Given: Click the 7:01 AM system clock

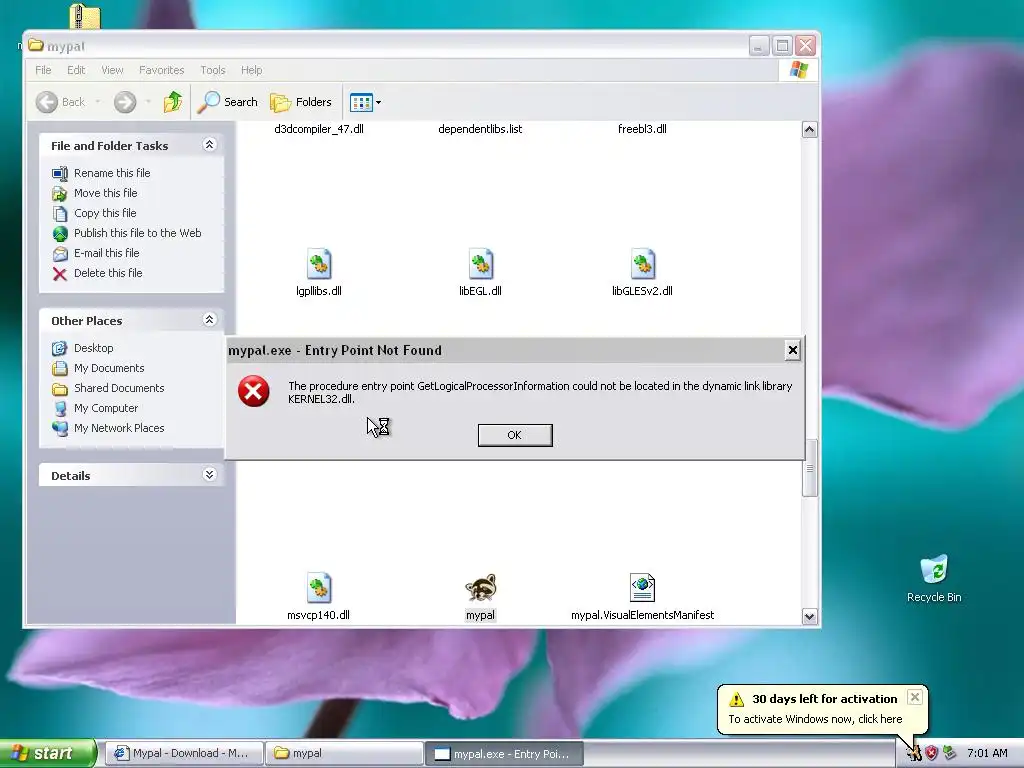Looking at the screenshot, I should 987,753.
